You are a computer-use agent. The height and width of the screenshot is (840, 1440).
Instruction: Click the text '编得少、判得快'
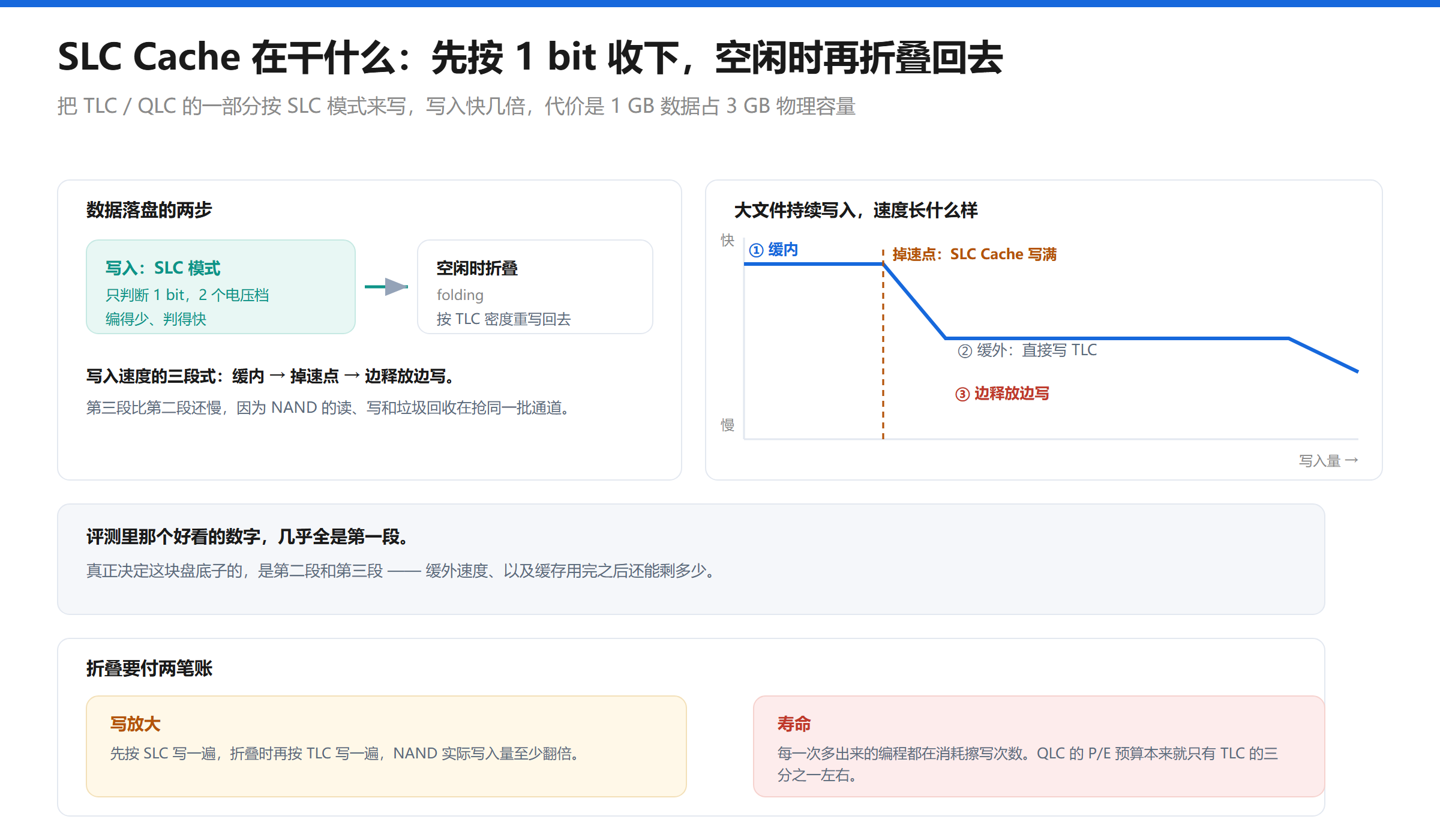(x=156, y=319)
